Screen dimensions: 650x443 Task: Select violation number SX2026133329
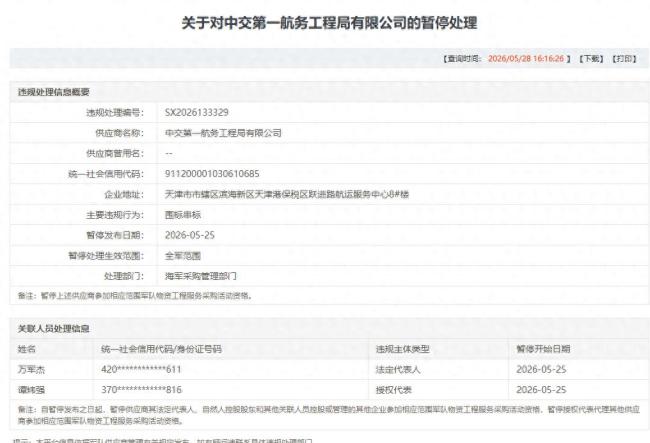tap(196, 112)
